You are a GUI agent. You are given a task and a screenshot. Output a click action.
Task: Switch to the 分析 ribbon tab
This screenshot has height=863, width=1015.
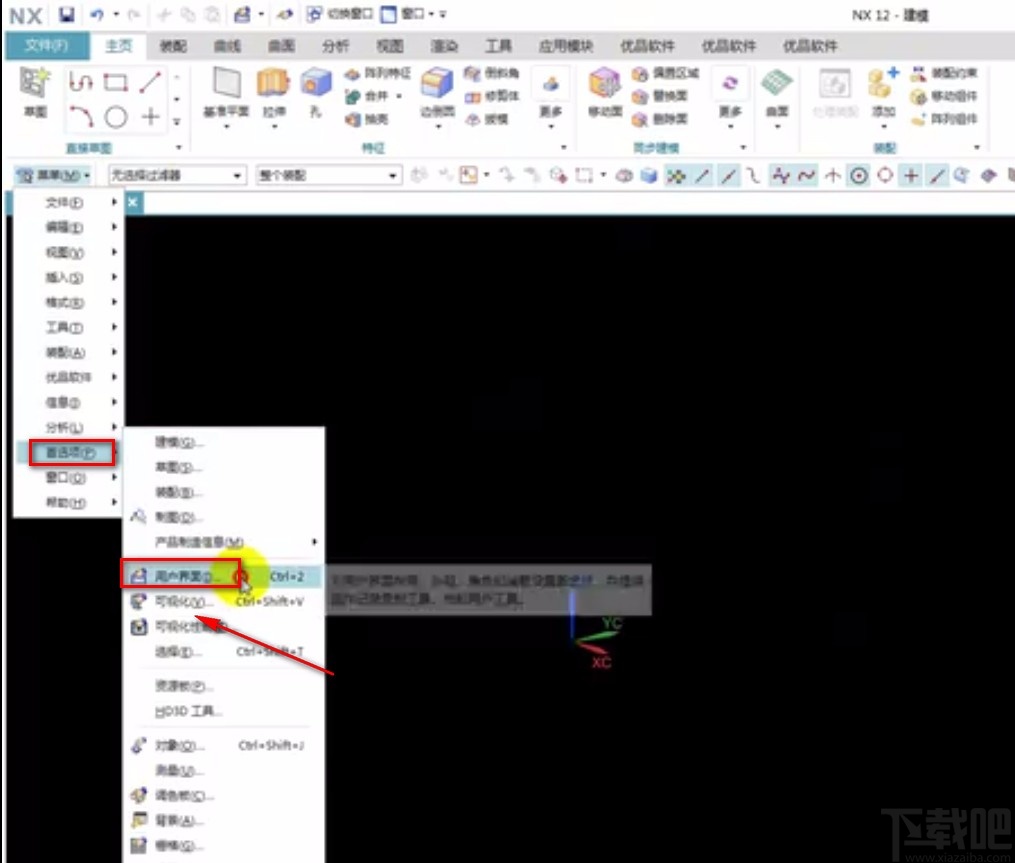[335, 46]
